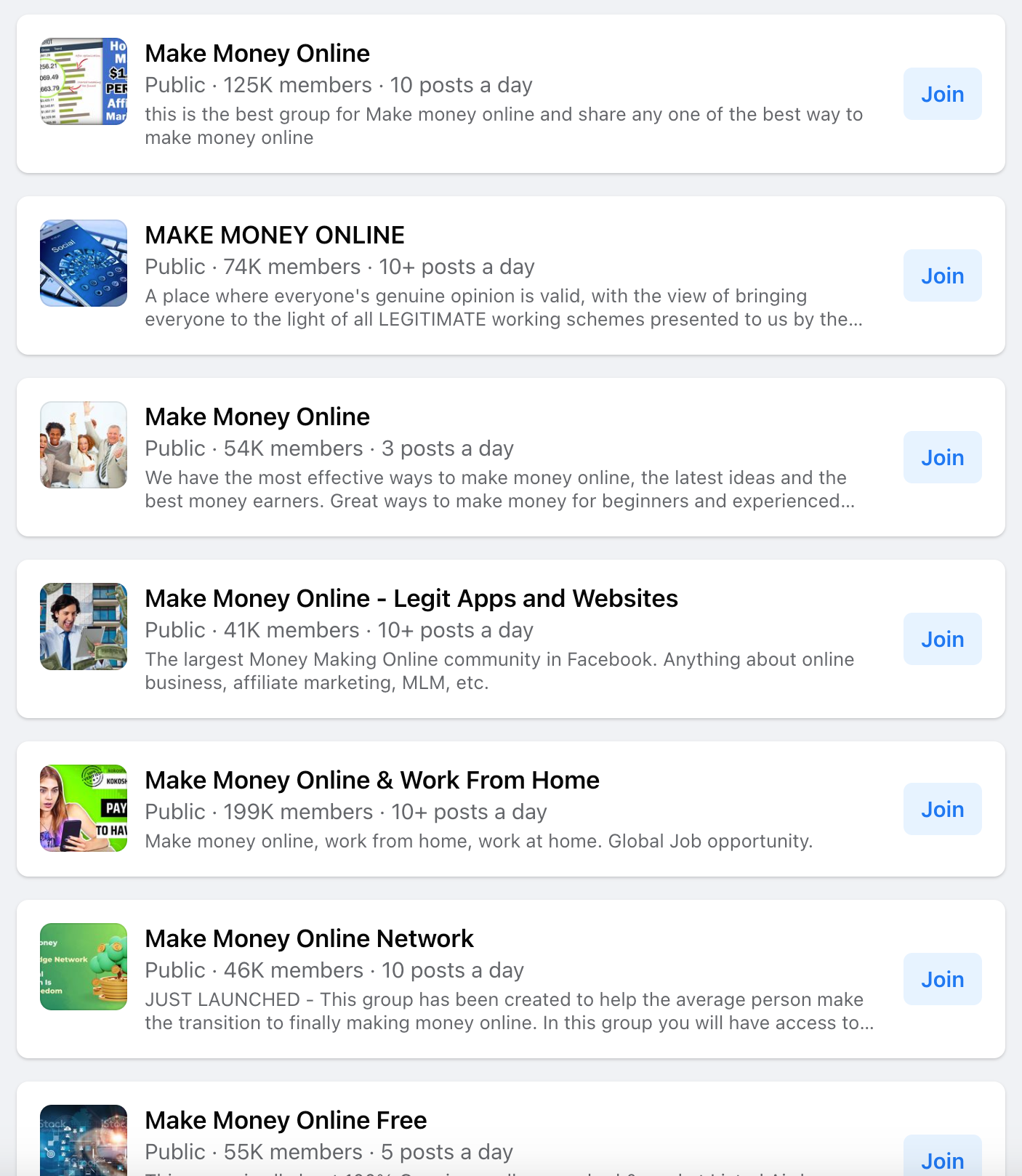Join Make Money Online & Work From Home
Viewport: 1022px width, 1176px height.
[x=943, y=809]
